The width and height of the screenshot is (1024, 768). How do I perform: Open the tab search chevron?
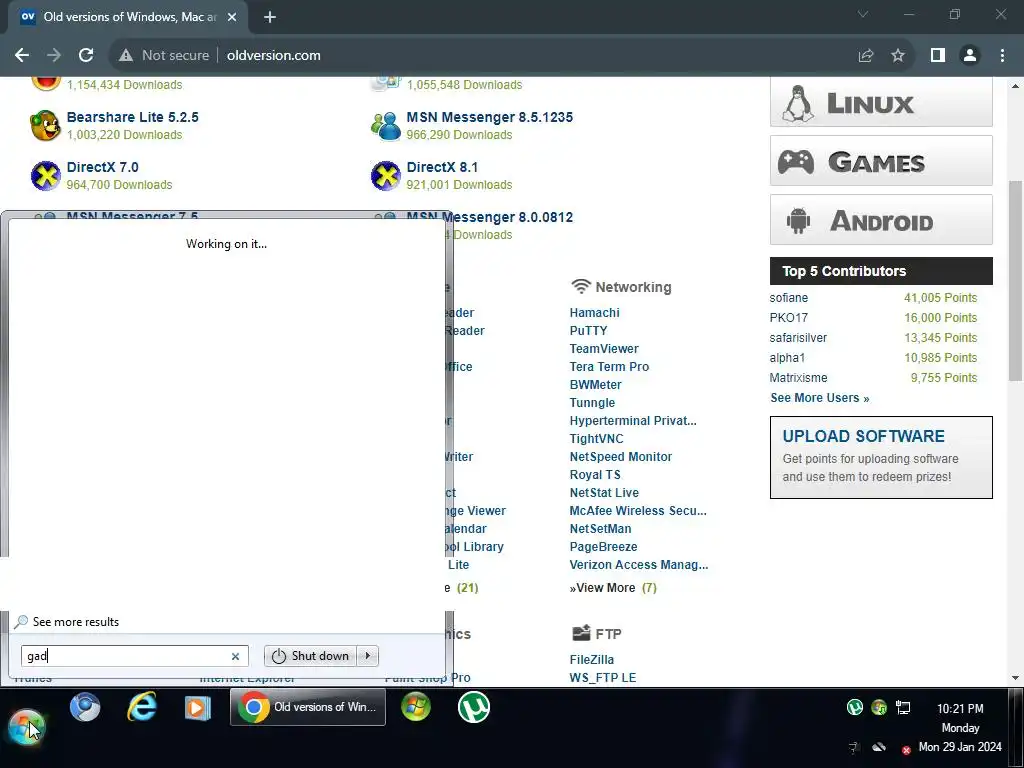[x=863, y=14]
